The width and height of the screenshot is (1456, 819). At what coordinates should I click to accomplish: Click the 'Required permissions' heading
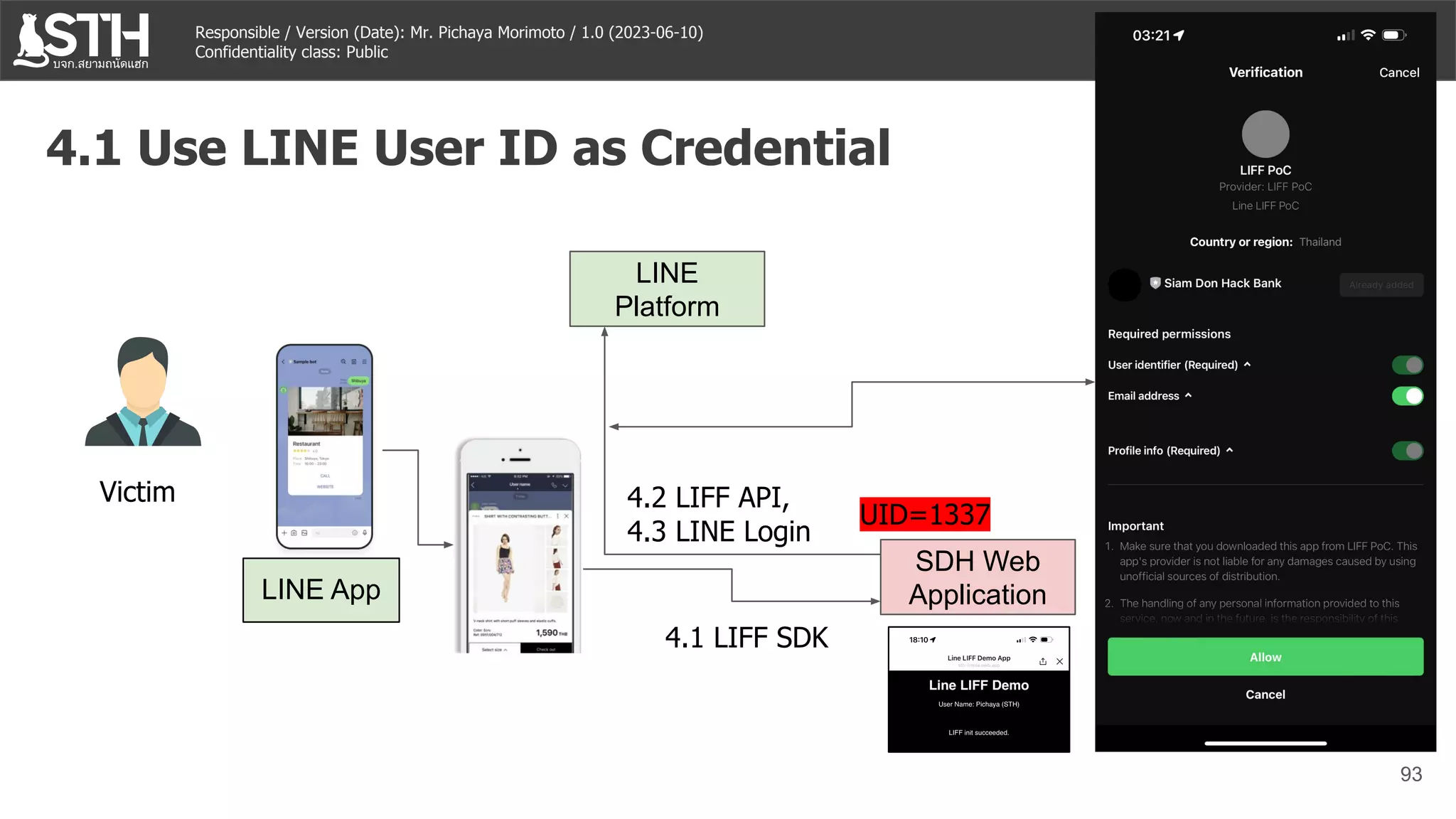click(x=1169, y=334)
